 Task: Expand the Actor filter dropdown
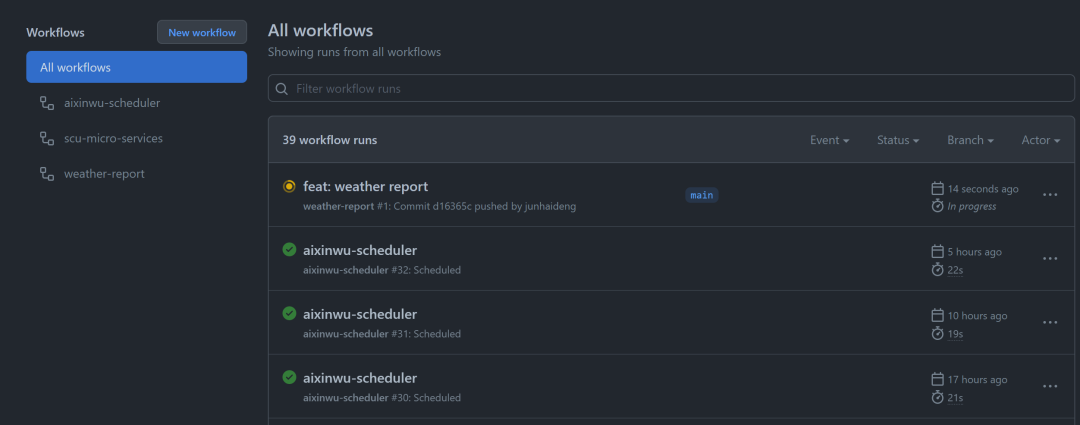[1040, 140]
